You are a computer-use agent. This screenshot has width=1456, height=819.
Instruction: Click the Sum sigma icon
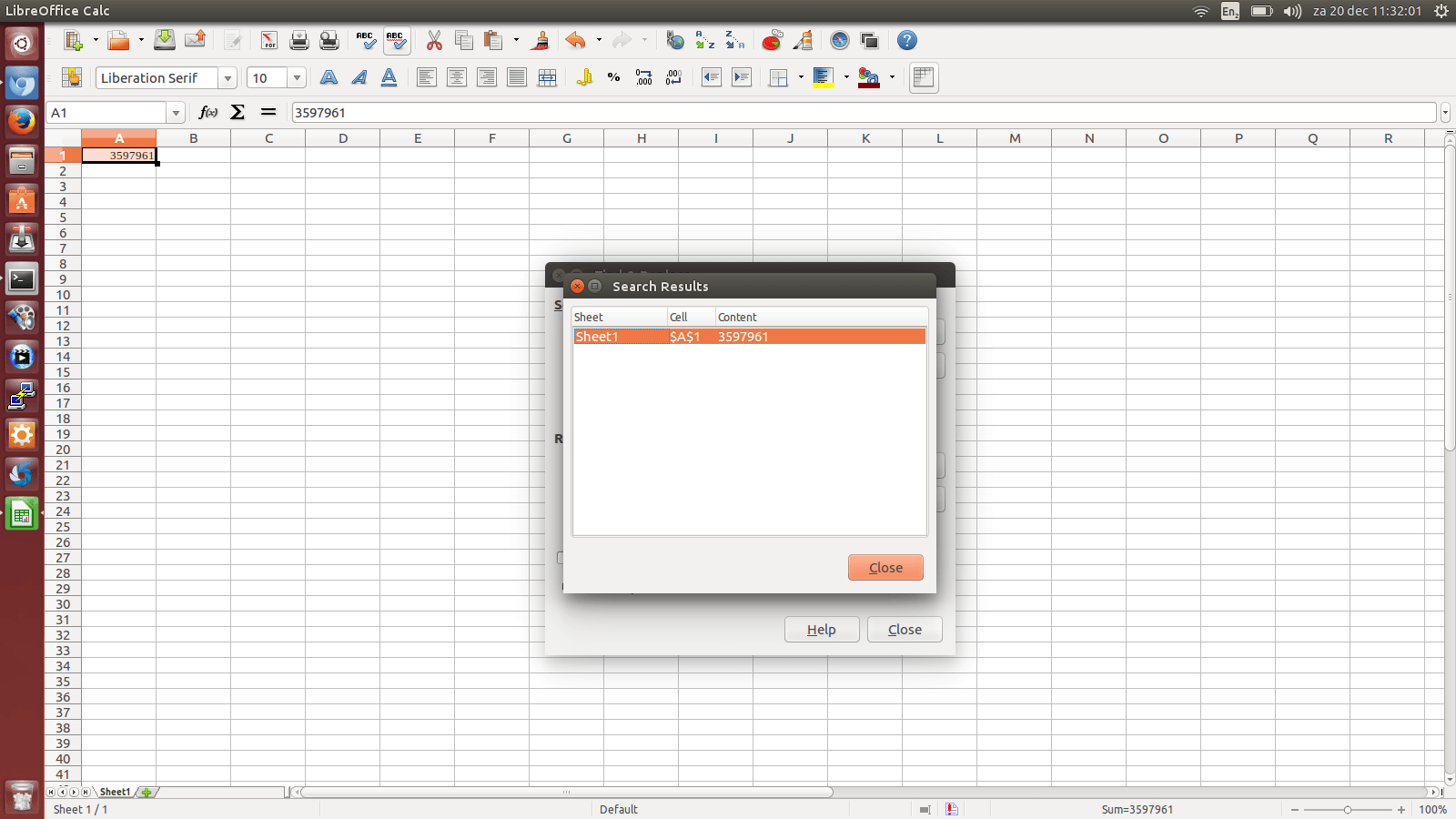pyautogui.click(x=238, y=112)
